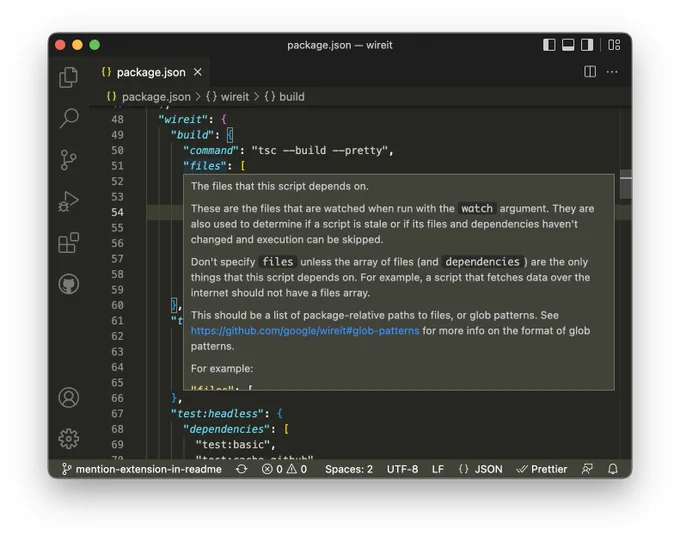Click line number 49 in the gutter
The image size is (680, 542).
pos(117,135)
